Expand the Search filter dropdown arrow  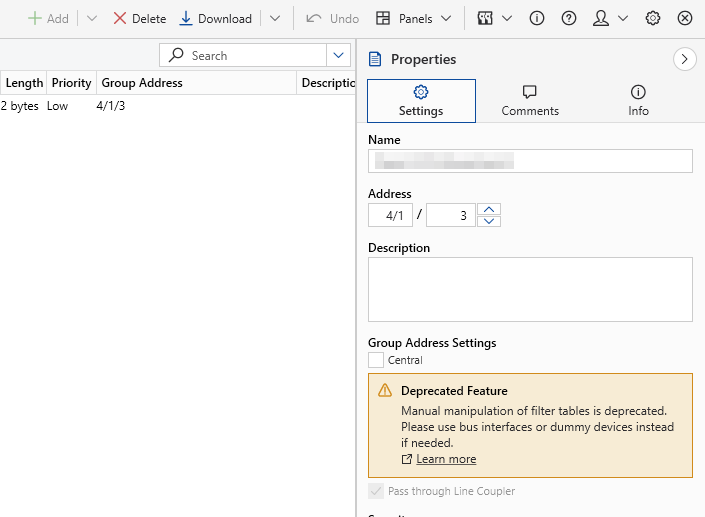[339, 56]
